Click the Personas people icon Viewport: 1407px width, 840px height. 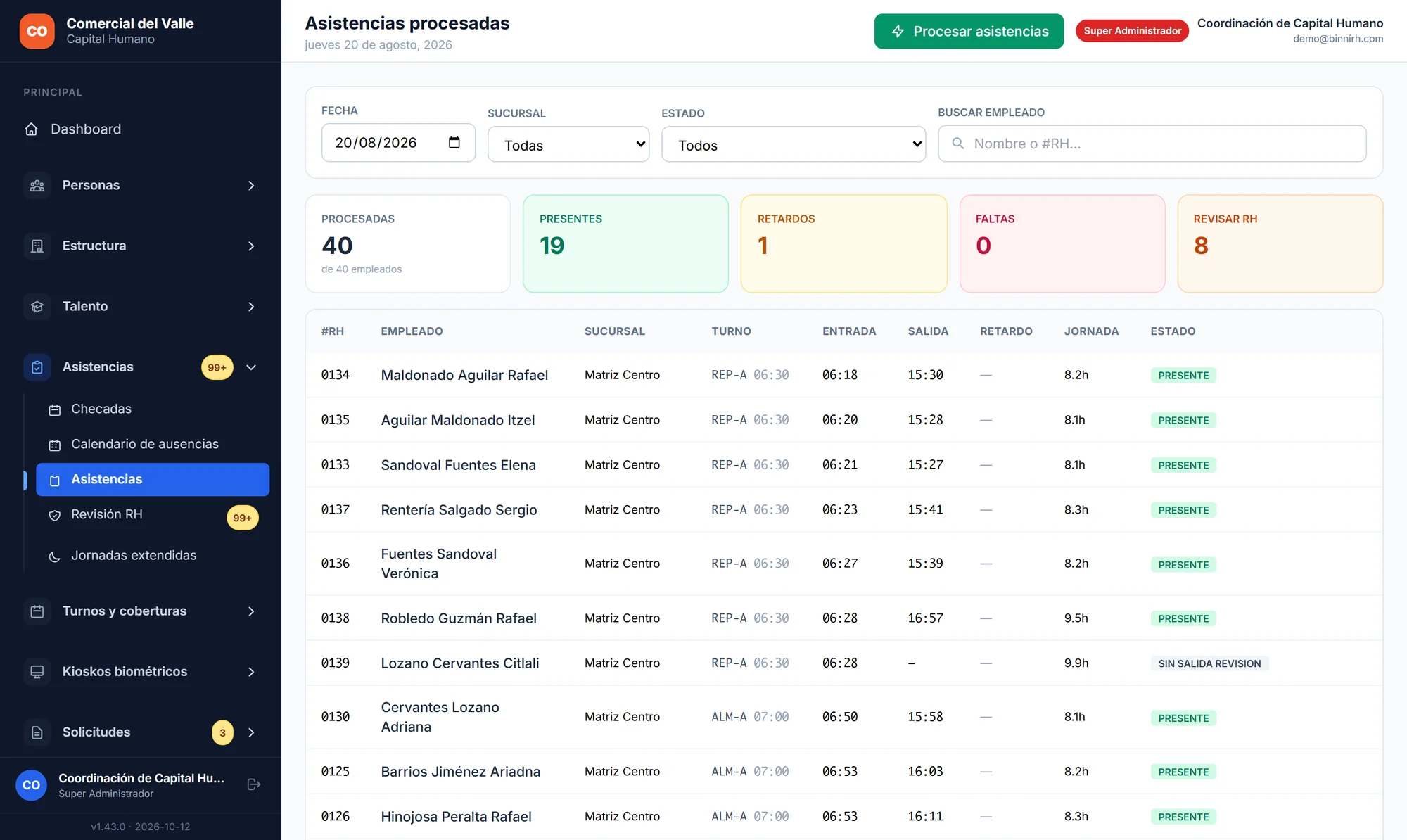point(37,186)
